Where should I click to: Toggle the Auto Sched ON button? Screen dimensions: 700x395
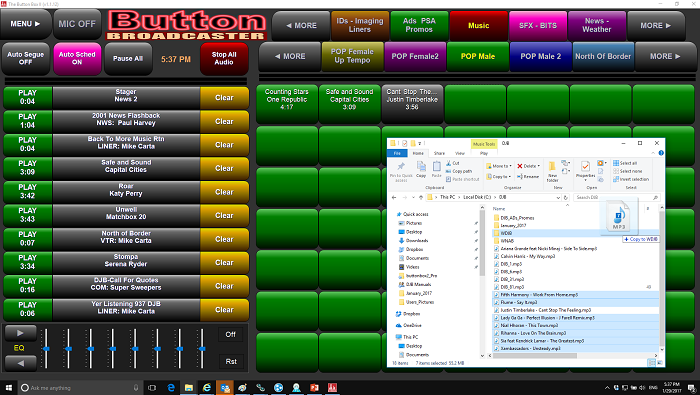(x=77, y=58)
